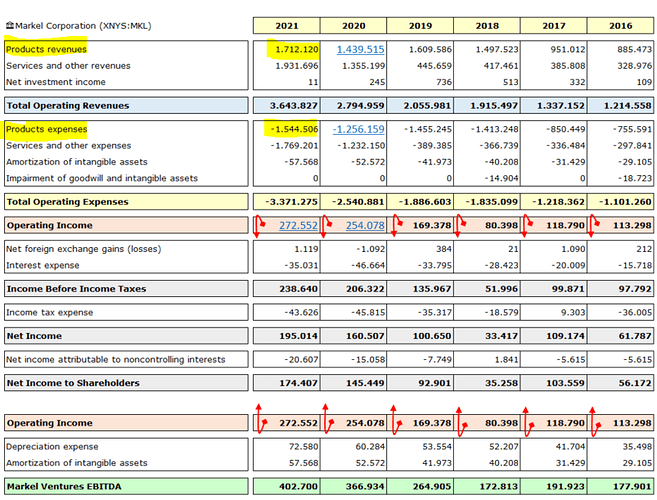The width and height of the screenshot is (657, 500).
Task: Click 2021 Interest expense -35.031
Action: pos(301,265)
